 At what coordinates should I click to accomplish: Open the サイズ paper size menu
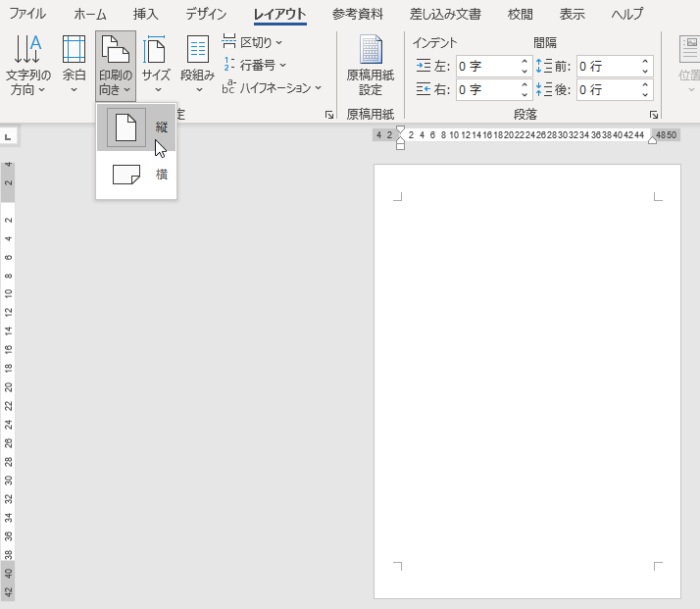click(156, 65)
